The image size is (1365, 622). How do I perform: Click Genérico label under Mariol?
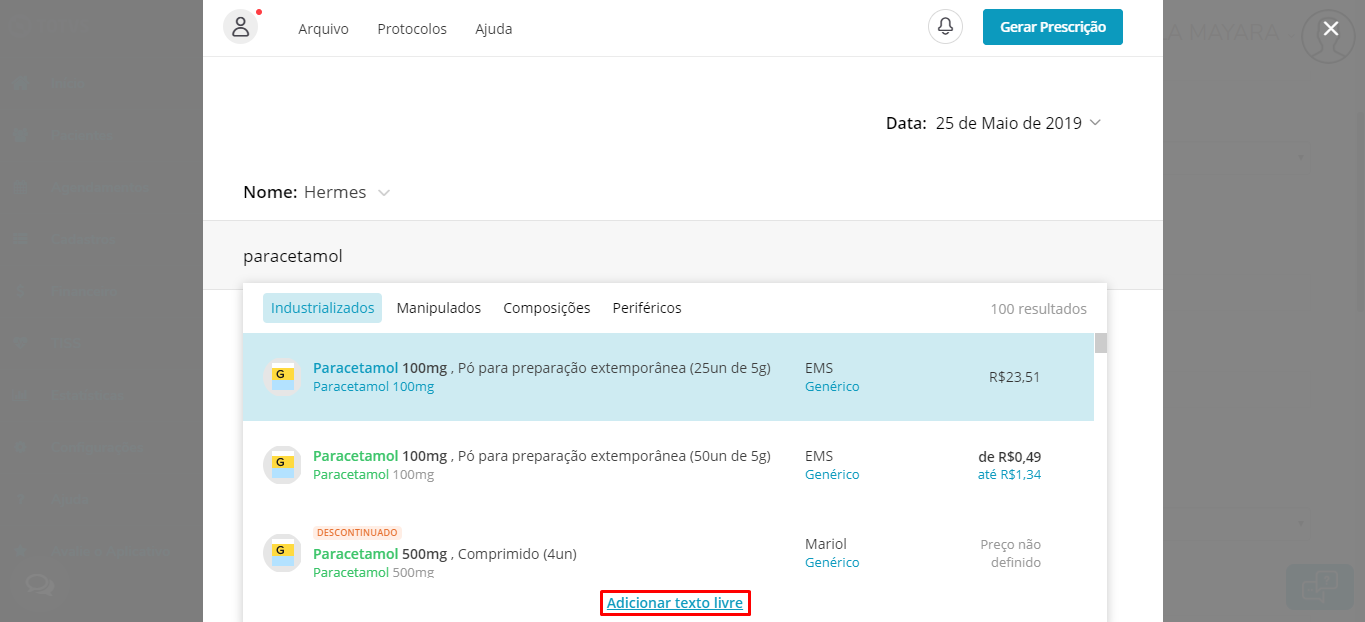tap(832, 562)
